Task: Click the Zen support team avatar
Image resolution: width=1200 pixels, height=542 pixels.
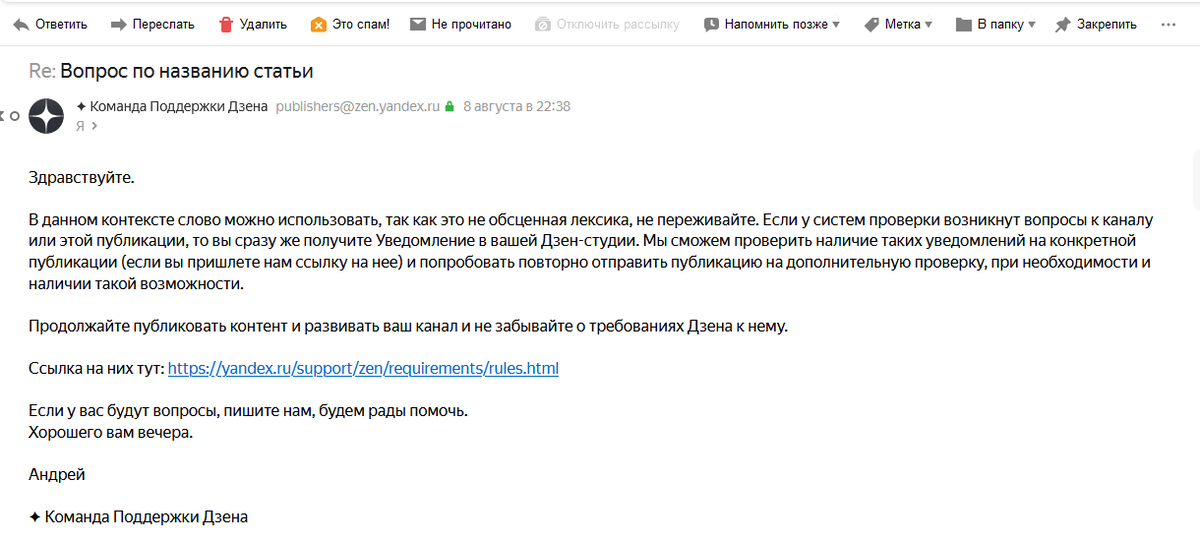Action: click(46, 116)
